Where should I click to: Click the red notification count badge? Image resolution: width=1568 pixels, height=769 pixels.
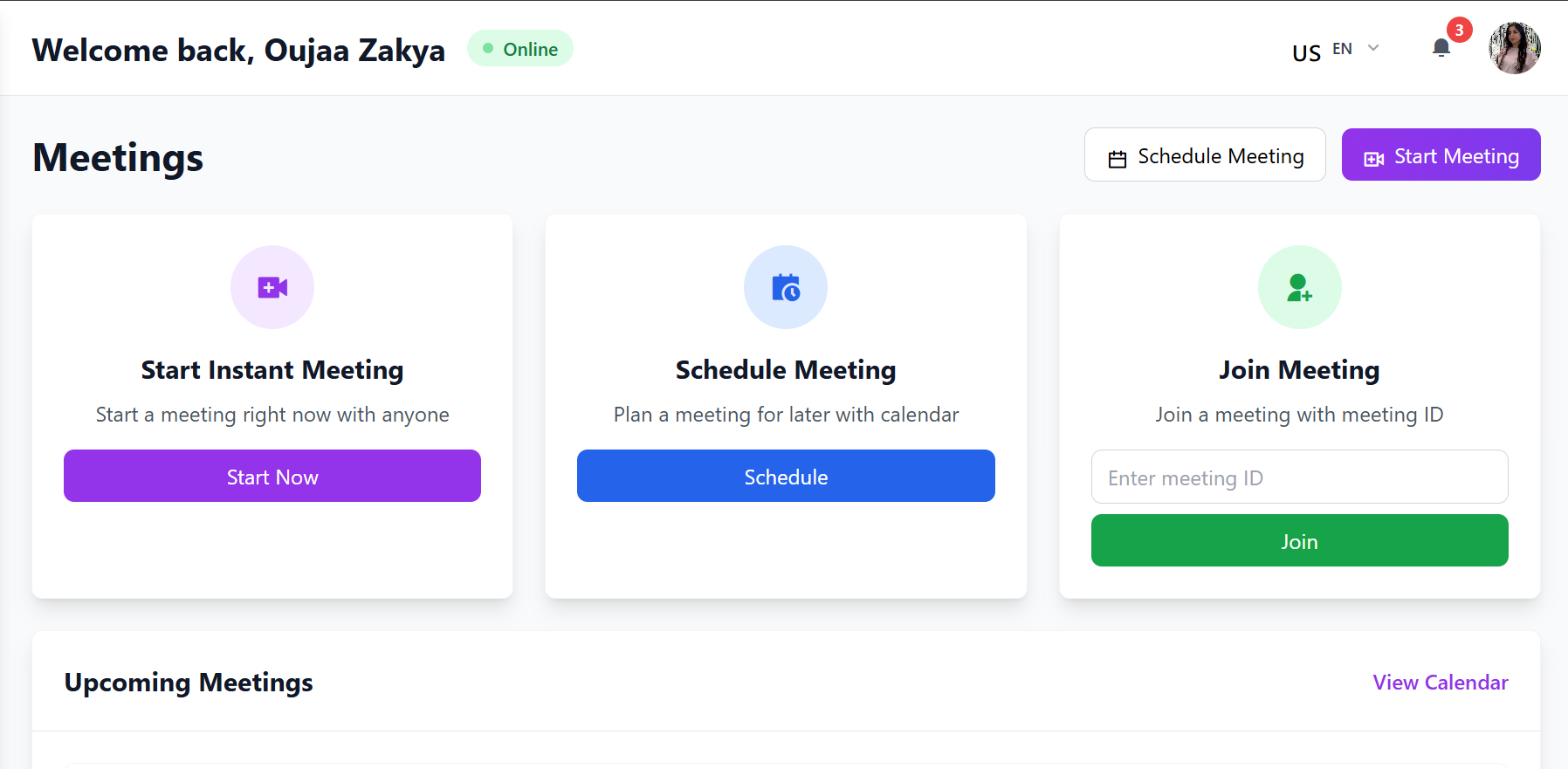coord(1459,31)
